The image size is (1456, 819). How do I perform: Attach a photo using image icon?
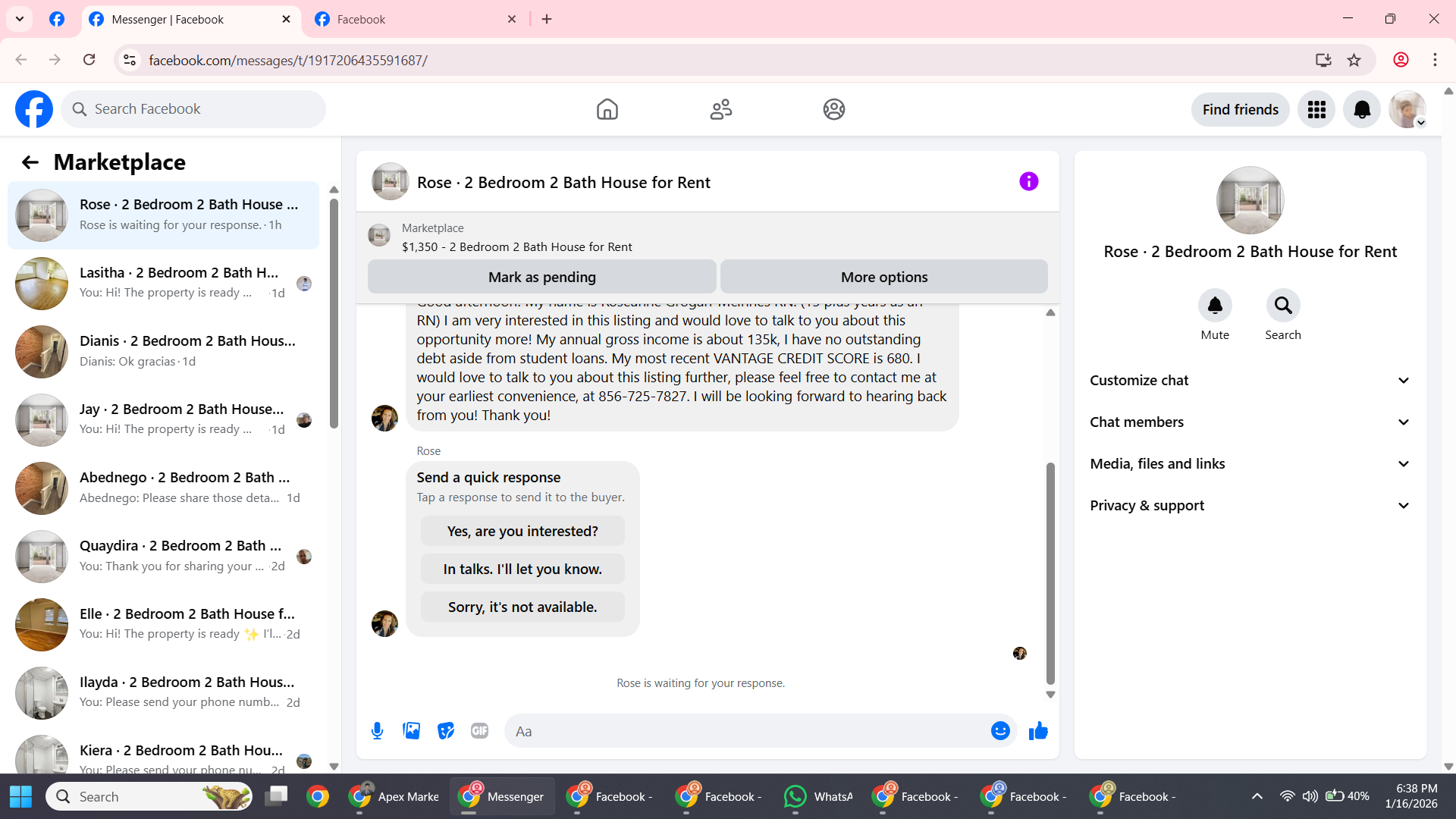tap(411, 731)
